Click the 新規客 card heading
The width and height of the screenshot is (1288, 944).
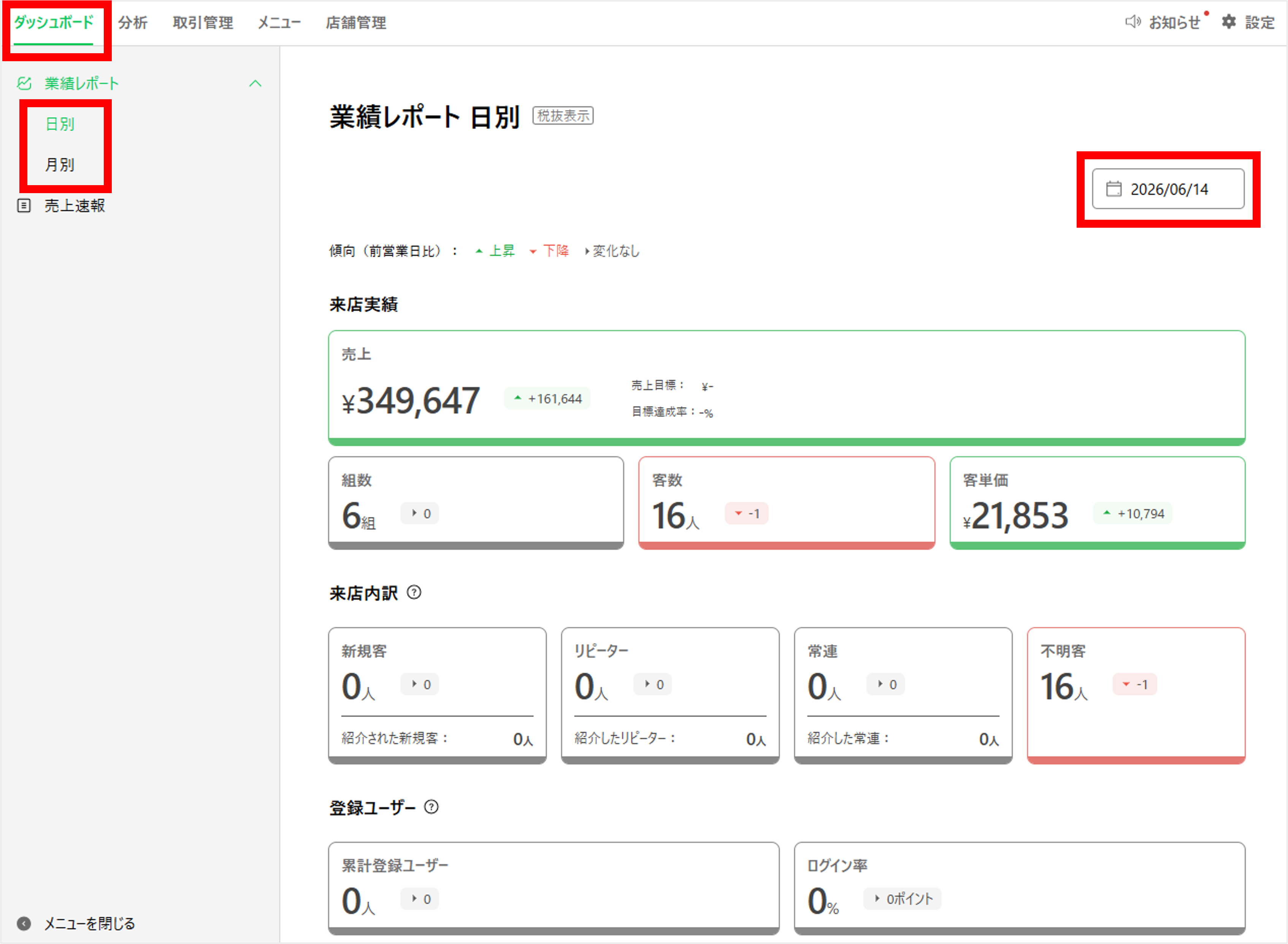[x=364, y=651]
